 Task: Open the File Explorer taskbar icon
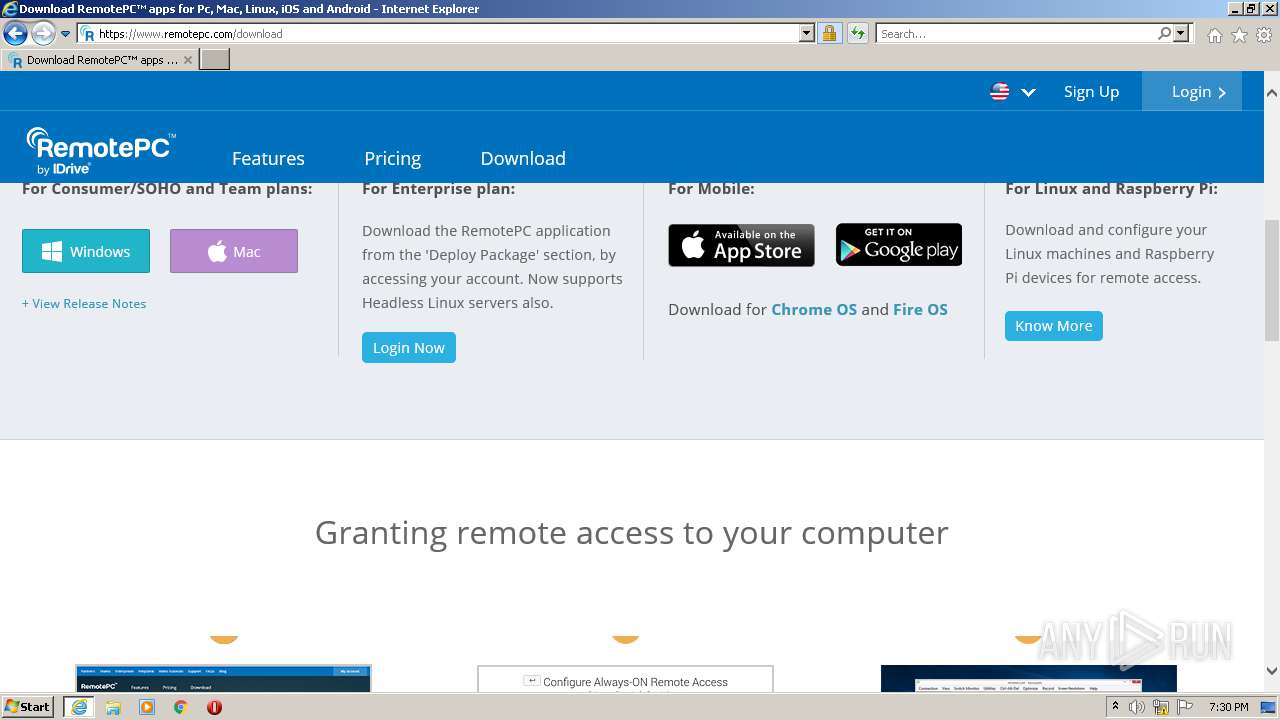tap(113, 707)
